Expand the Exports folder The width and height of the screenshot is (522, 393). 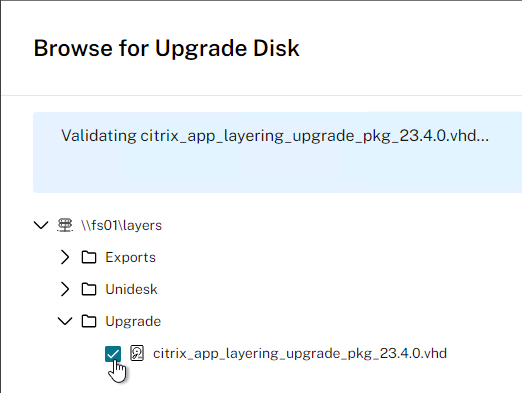coord(65,257)
